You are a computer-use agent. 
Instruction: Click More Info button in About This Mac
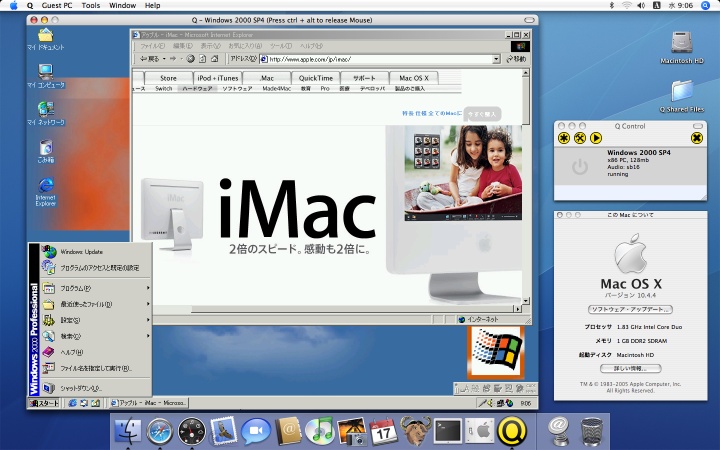point(630,368)
